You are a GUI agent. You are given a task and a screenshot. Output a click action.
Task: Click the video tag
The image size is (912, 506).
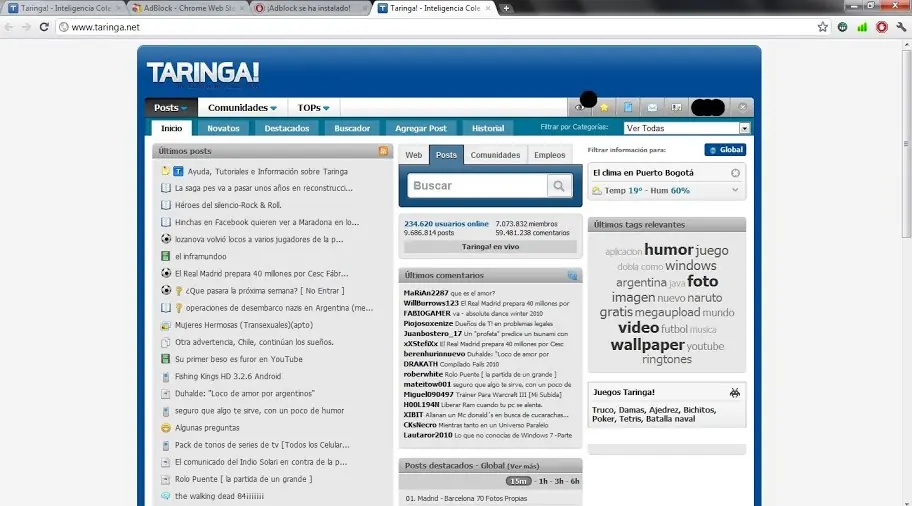pyautogui.click(x=639, y=327)
